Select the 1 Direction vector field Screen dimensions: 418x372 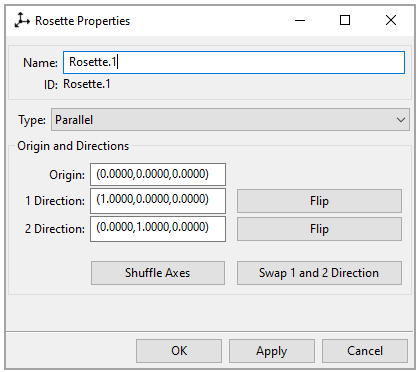158,201
